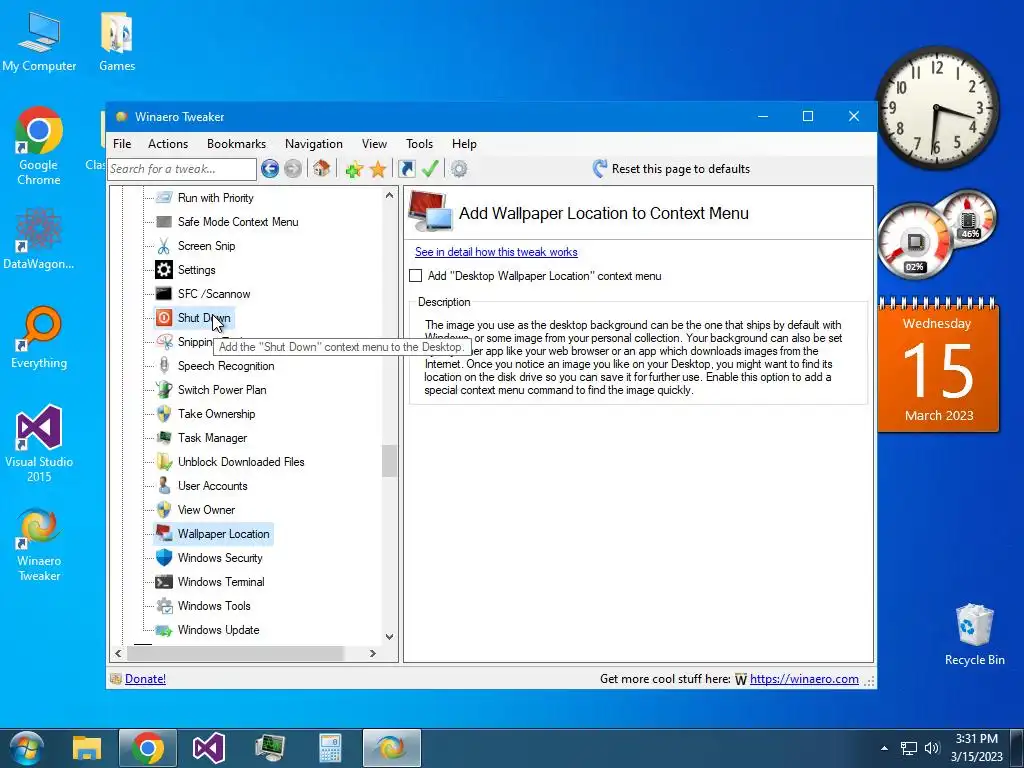
Task: Click the Run with Priority tree icon
Action: pos(164,198)
